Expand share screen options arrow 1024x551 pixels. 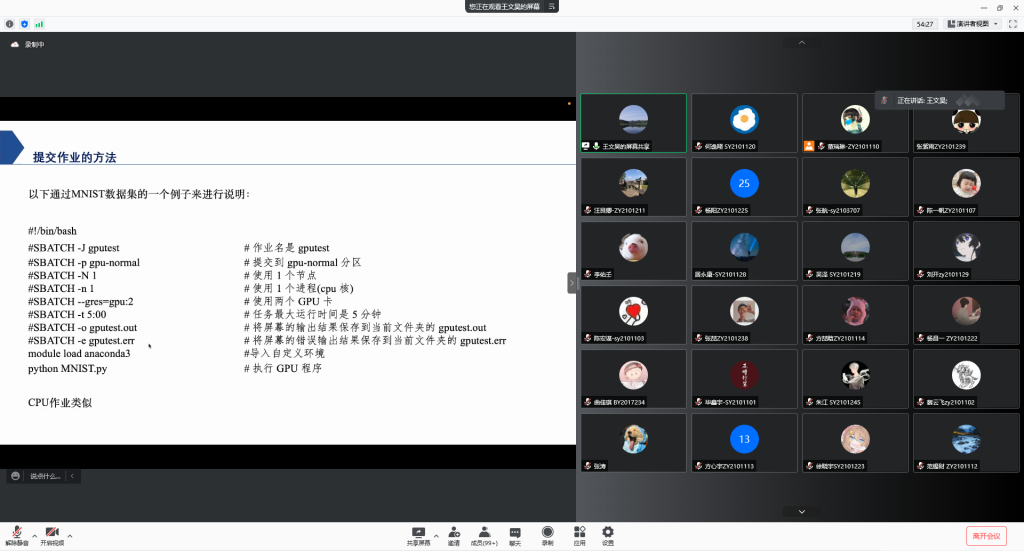click(436, 536)
